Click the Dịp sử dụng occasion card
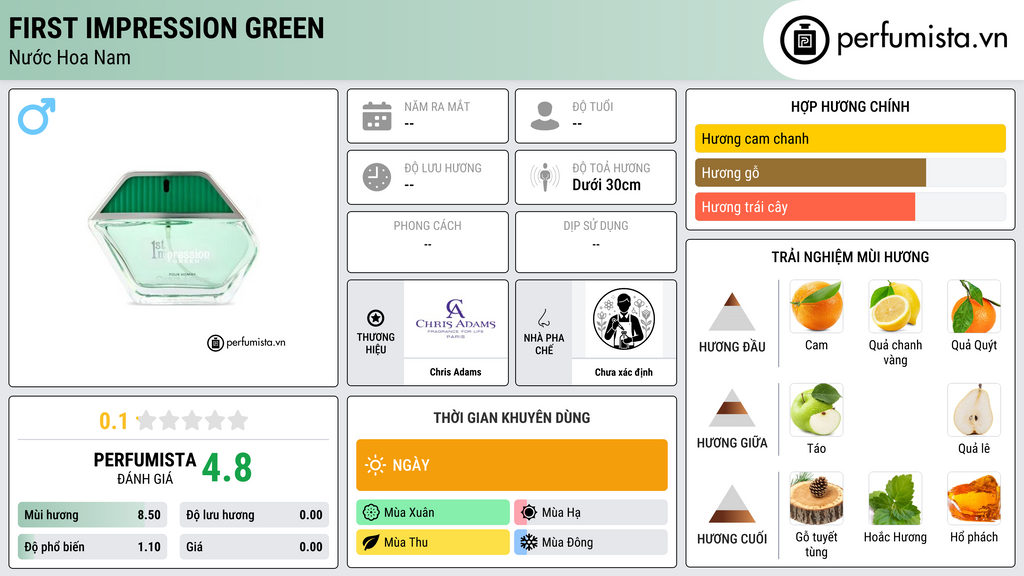This screenshot has height=576, width=1024. (x=596, y=242)
